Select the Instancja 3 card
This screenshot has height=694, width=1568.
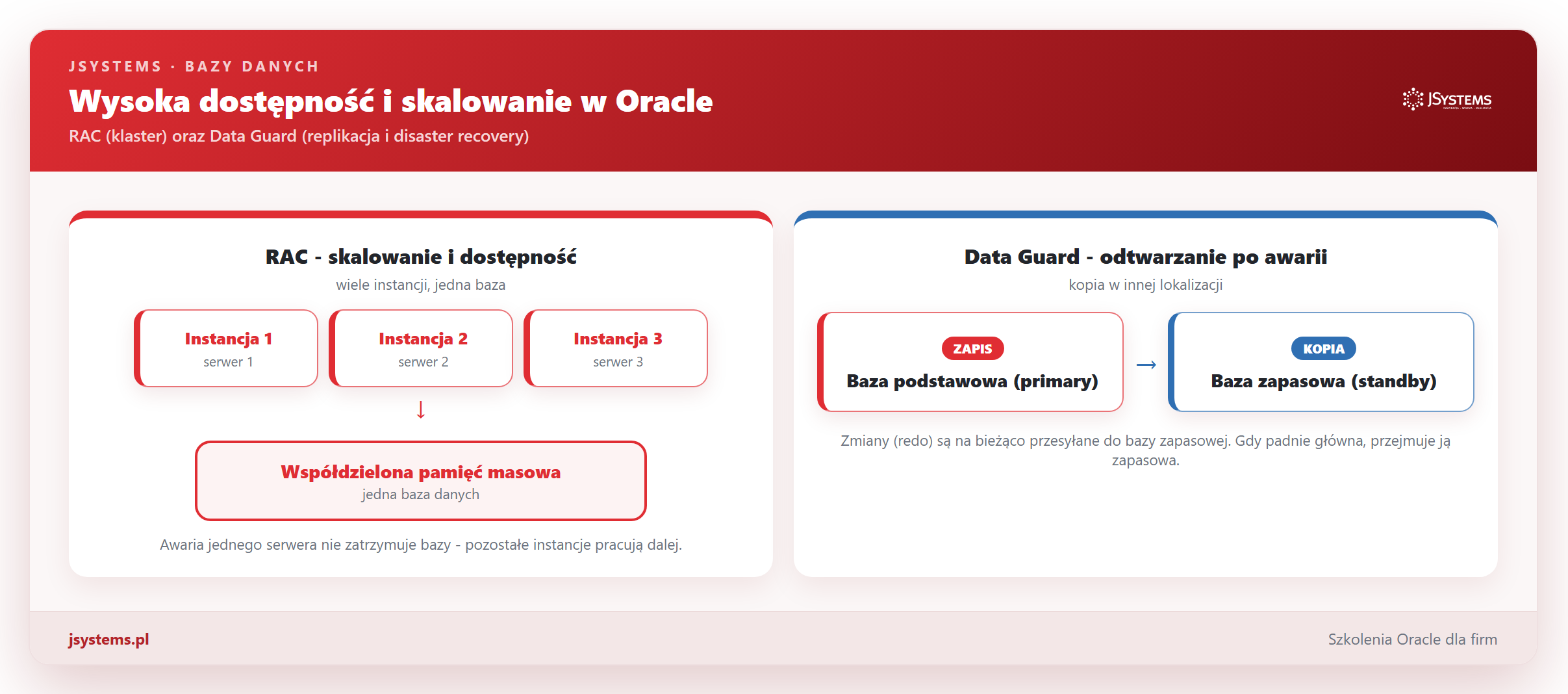[x=616, y=348]
